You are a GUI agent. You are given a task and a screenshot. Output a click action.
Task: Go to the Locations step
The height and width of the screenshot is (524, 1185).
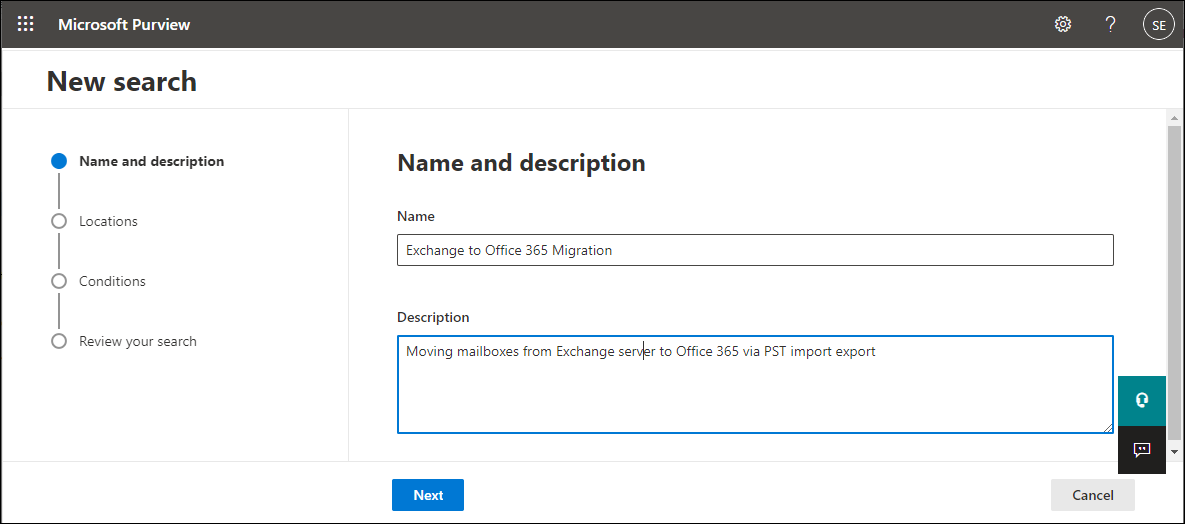pyautogui.click(x=108, y=221)
